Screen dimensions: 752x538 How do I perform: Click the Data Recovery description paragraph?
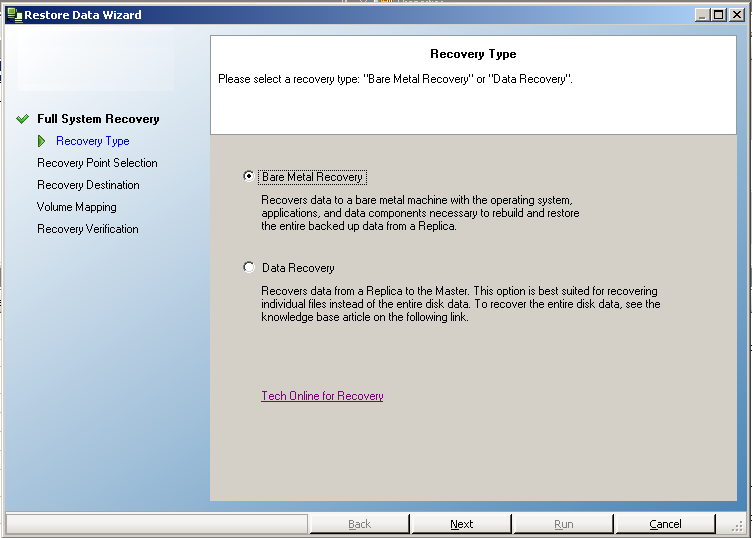coord(460,304)
